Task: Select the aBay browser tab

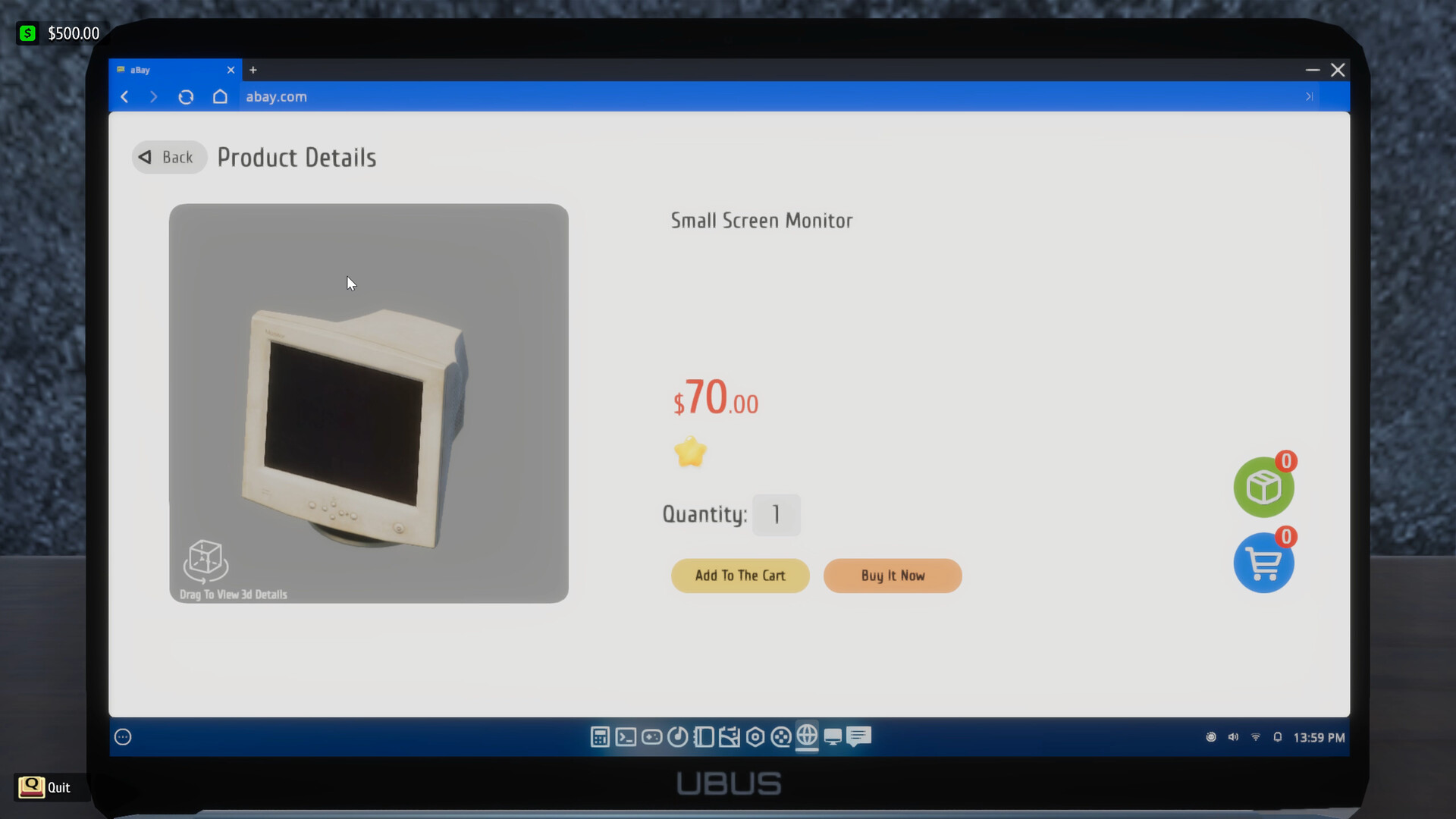Action: tap(170, 69)
